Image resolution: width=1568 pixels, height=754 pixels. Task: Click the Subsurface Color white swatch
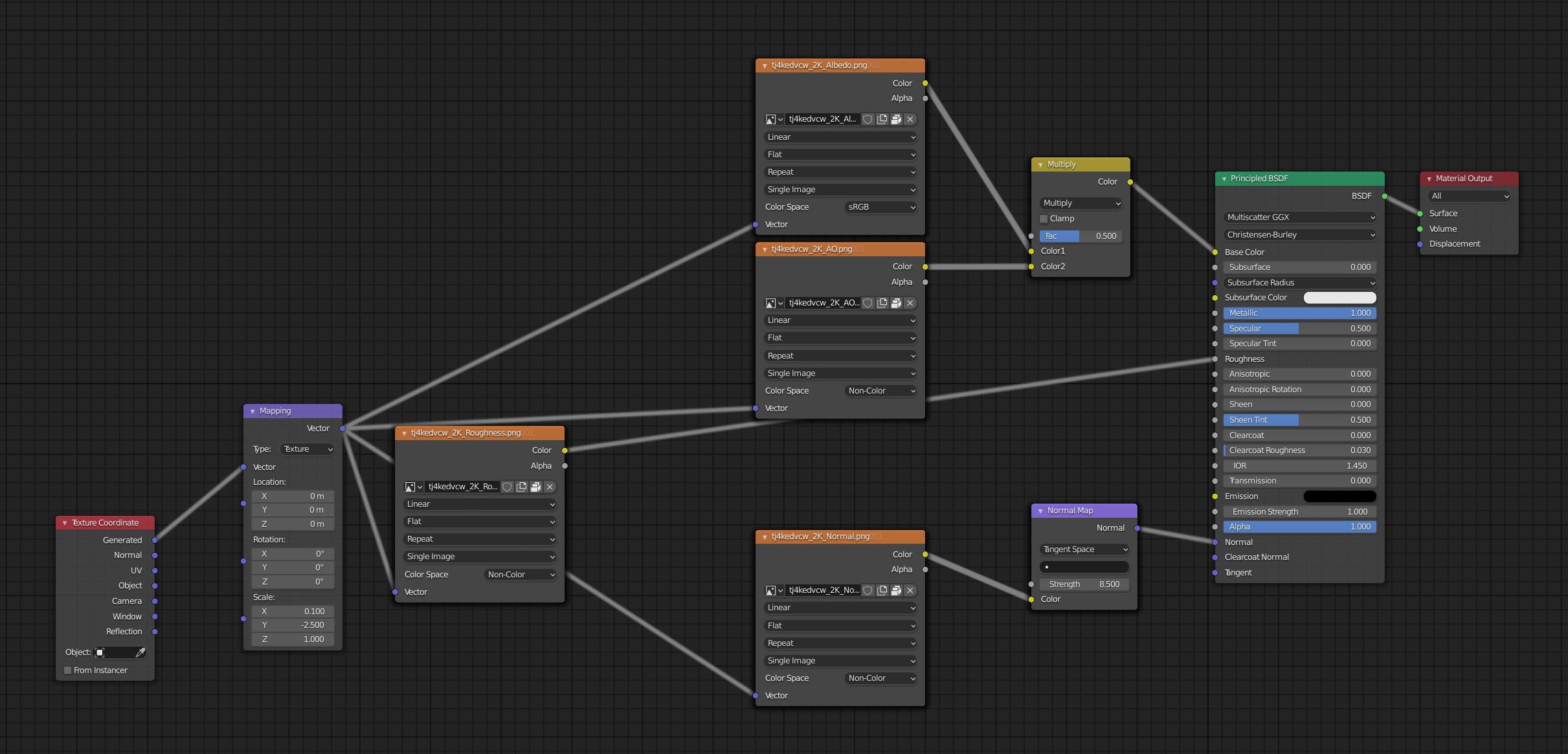(1339, 298)
